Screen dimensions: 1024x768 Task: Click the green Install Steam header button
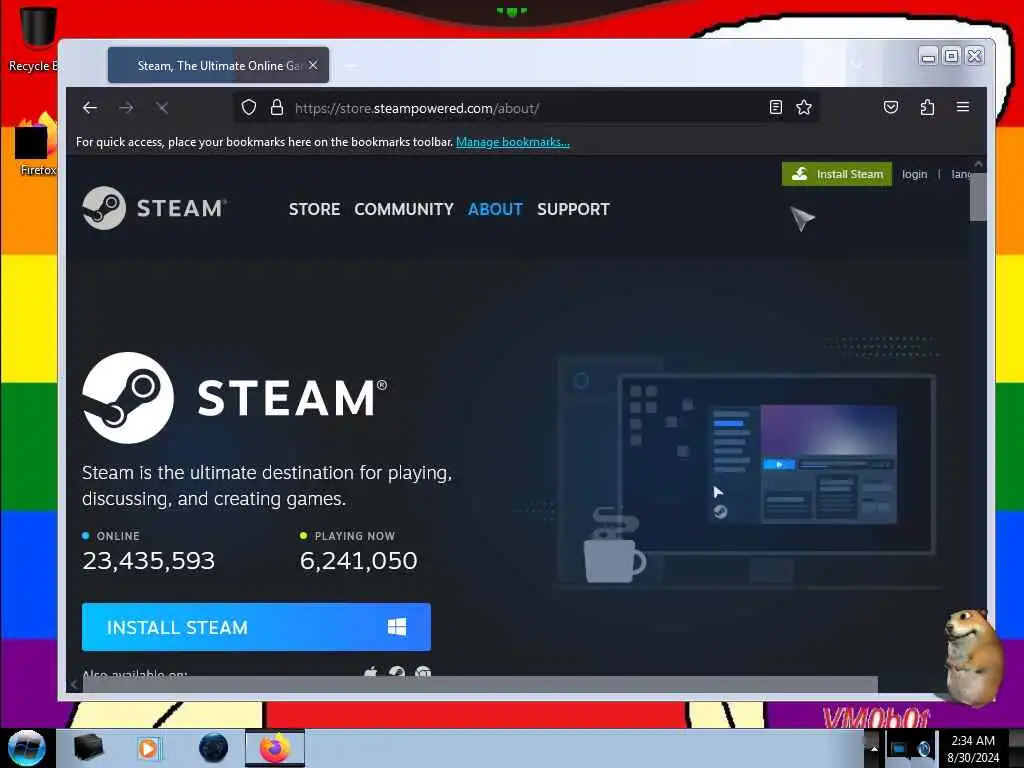tap(837, 174)
